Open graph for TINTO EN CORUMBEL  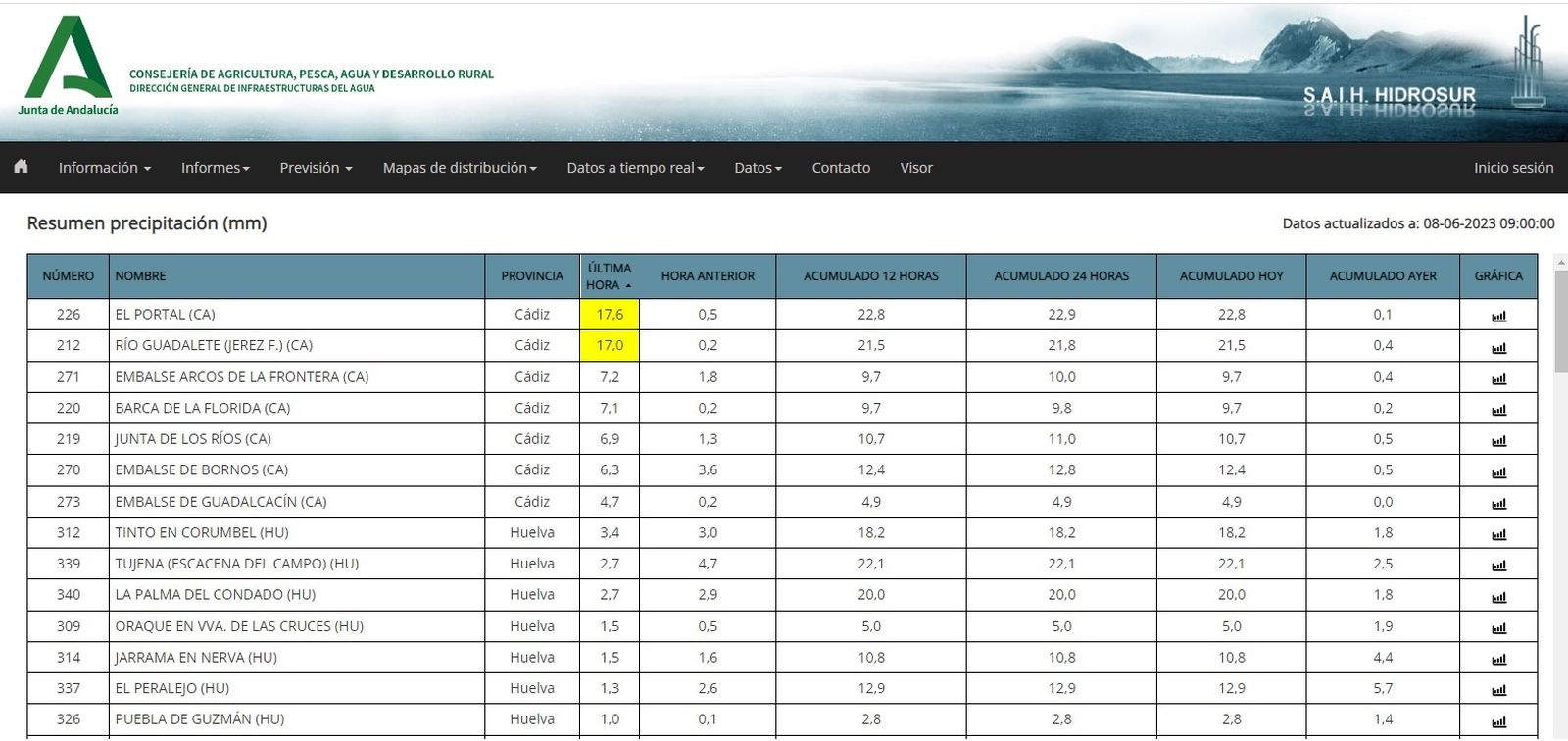point(1498,534)
